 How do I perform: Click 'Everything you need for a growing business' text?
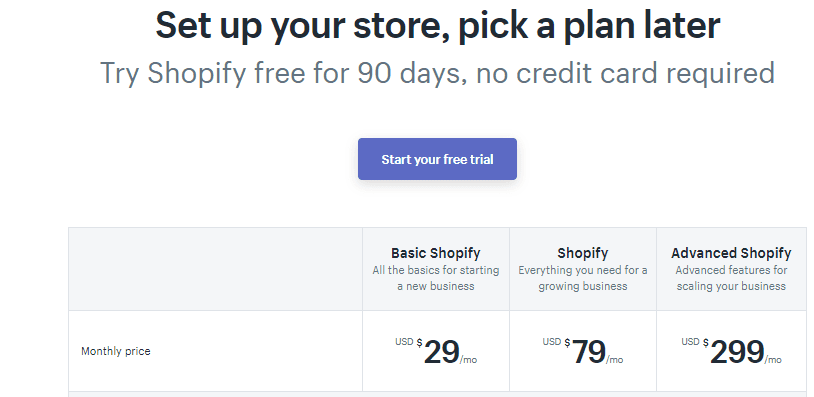tap(582, 278)
